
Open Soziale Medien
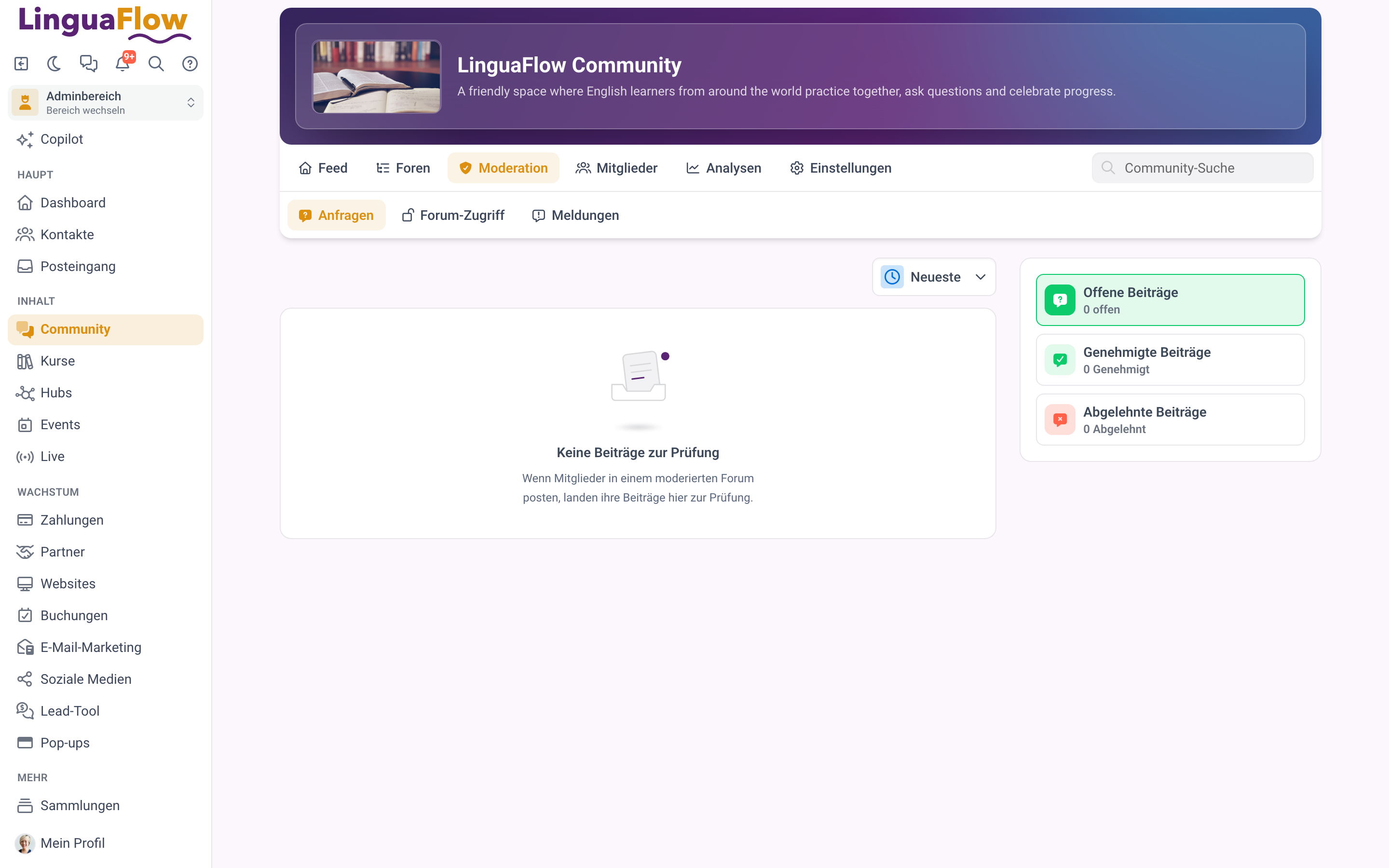[x=106, y=679]
